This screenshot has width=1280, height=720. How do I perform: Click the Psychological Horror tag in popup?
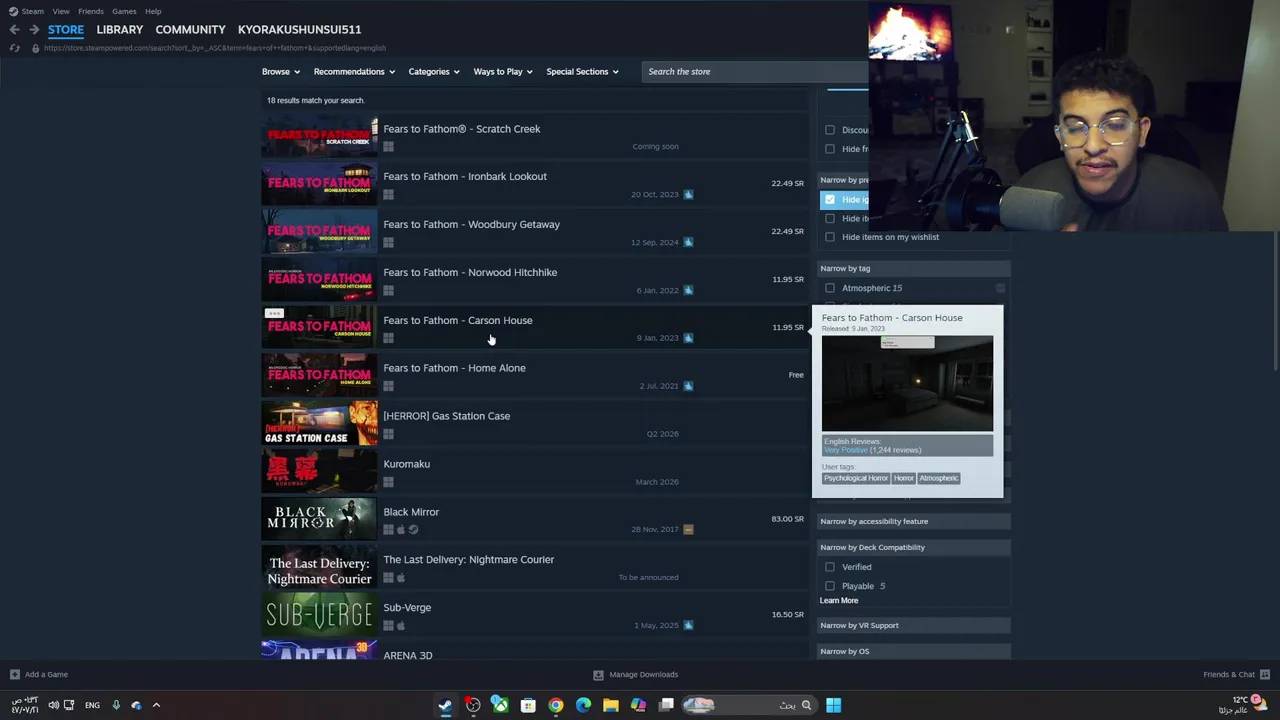coord(855,478)
